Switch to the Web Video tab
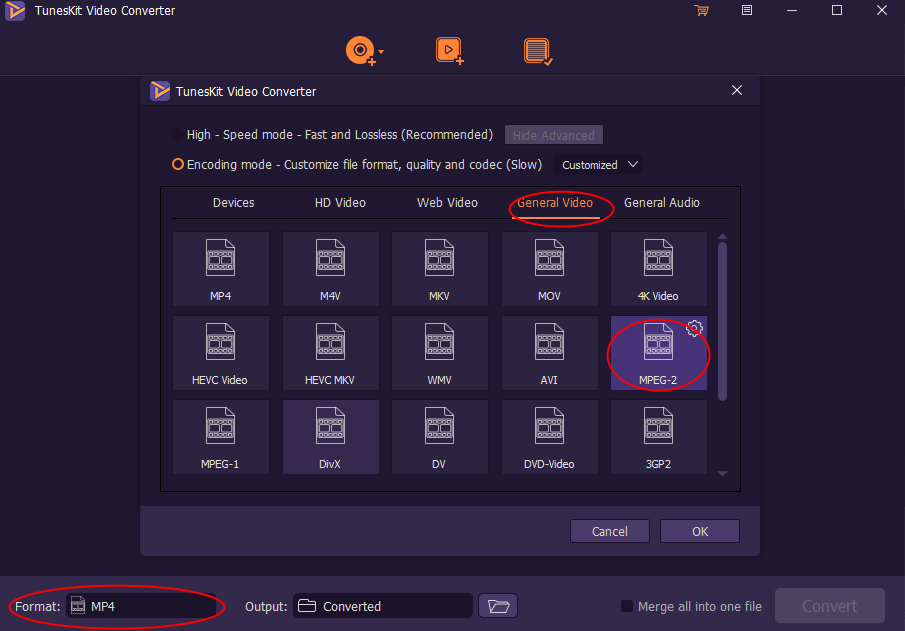 coord(447,203)
